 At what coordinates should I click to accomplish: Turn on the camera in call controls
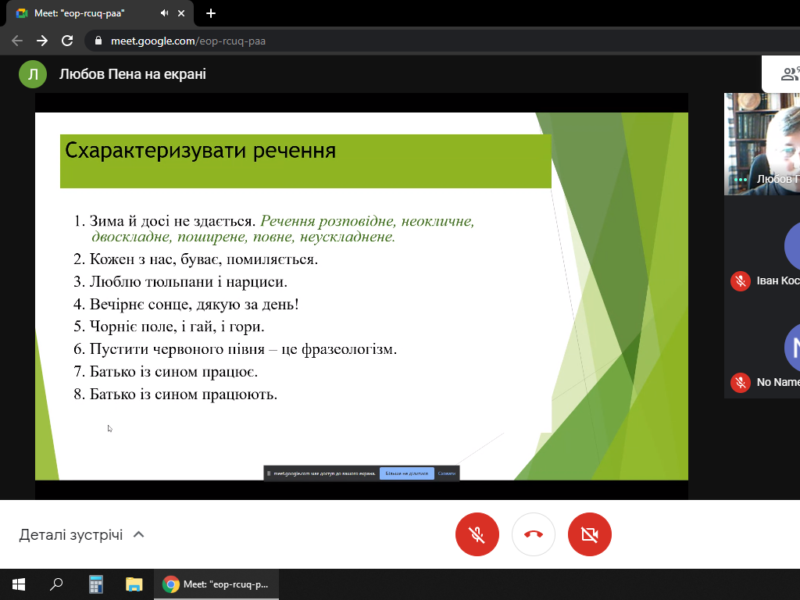(x=589, y=535)
